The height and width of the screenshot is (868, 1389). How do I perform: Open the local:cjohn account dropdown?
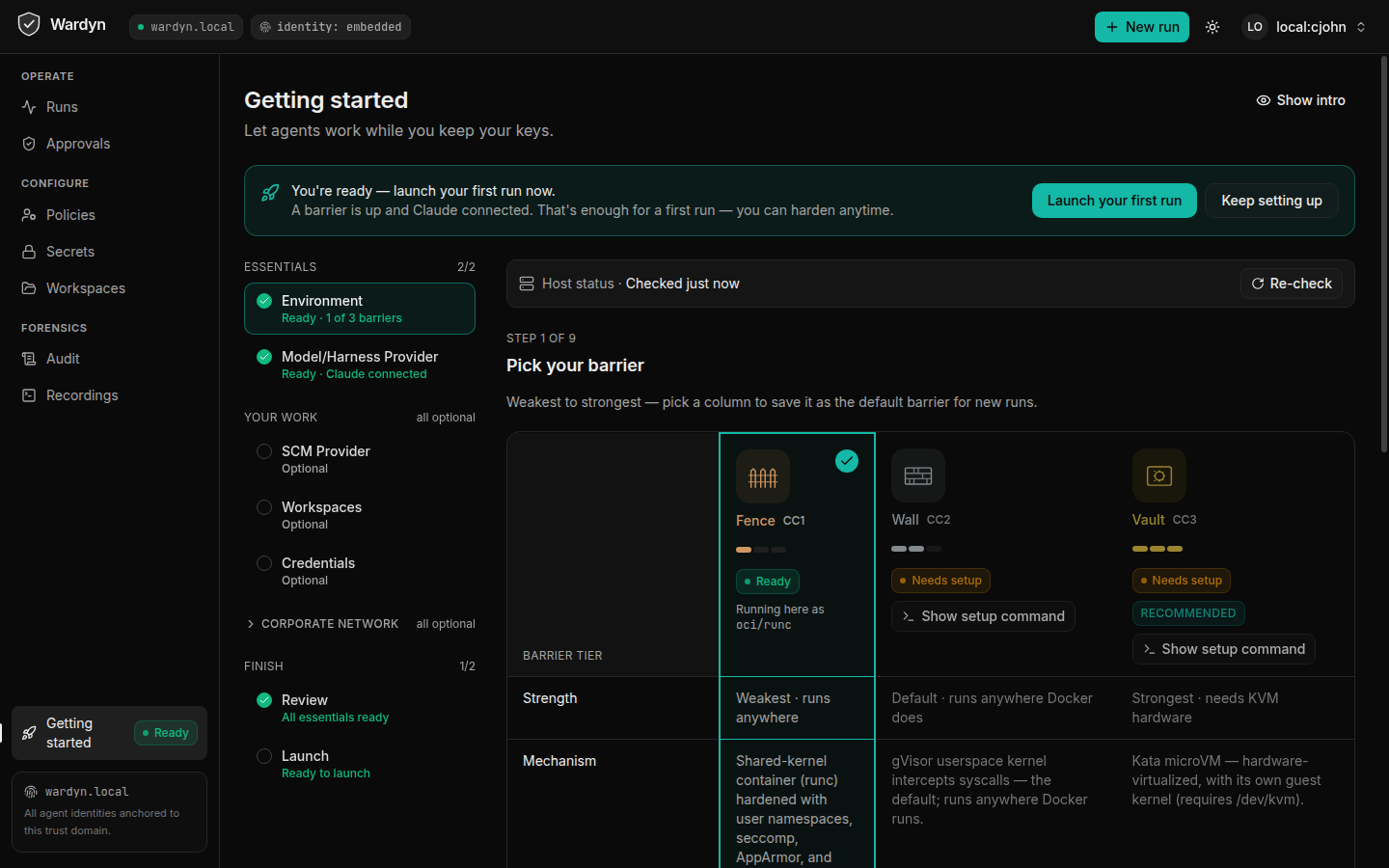1305,27
